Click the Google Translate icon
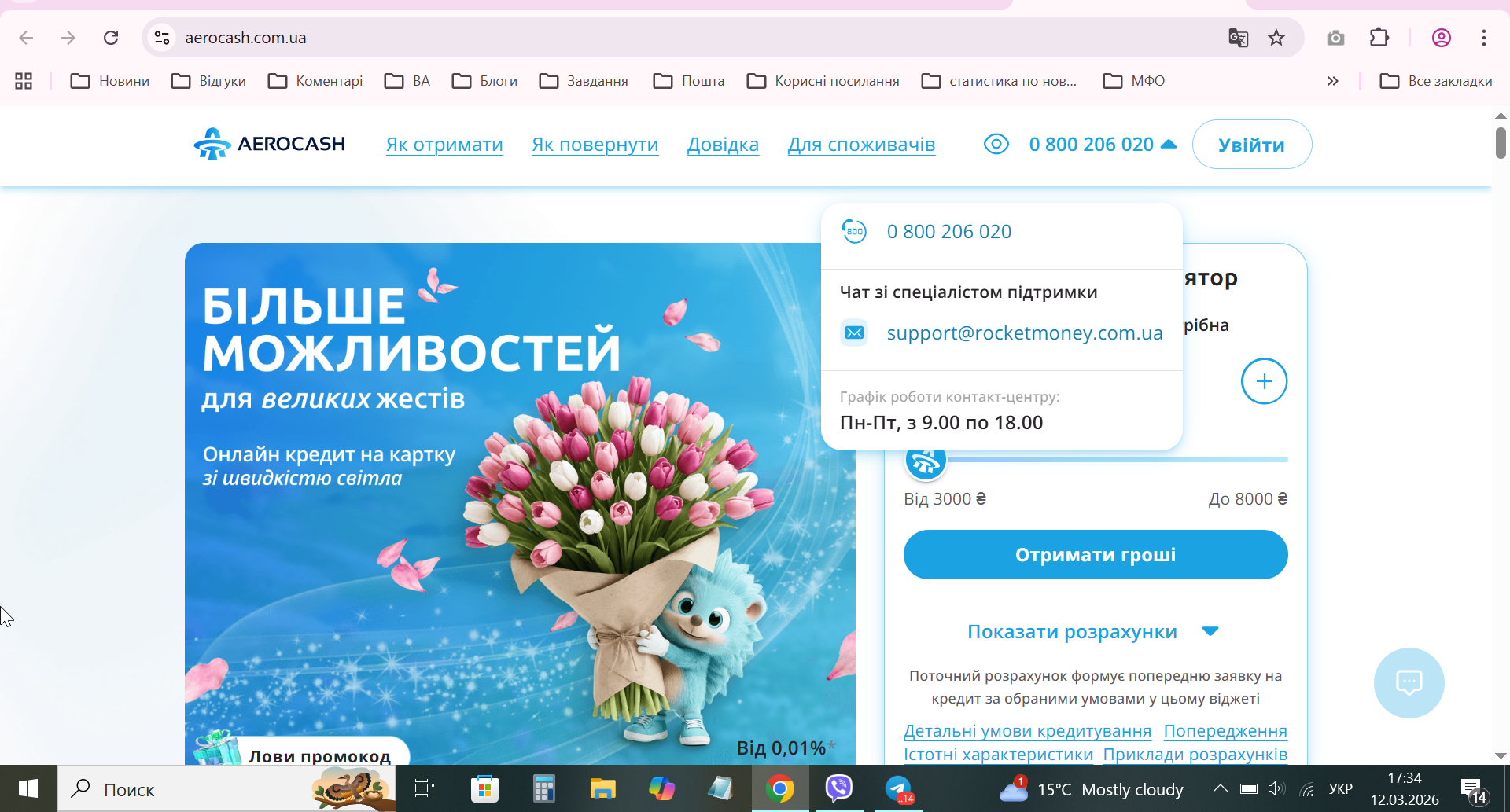 [x=1238, y=38]
